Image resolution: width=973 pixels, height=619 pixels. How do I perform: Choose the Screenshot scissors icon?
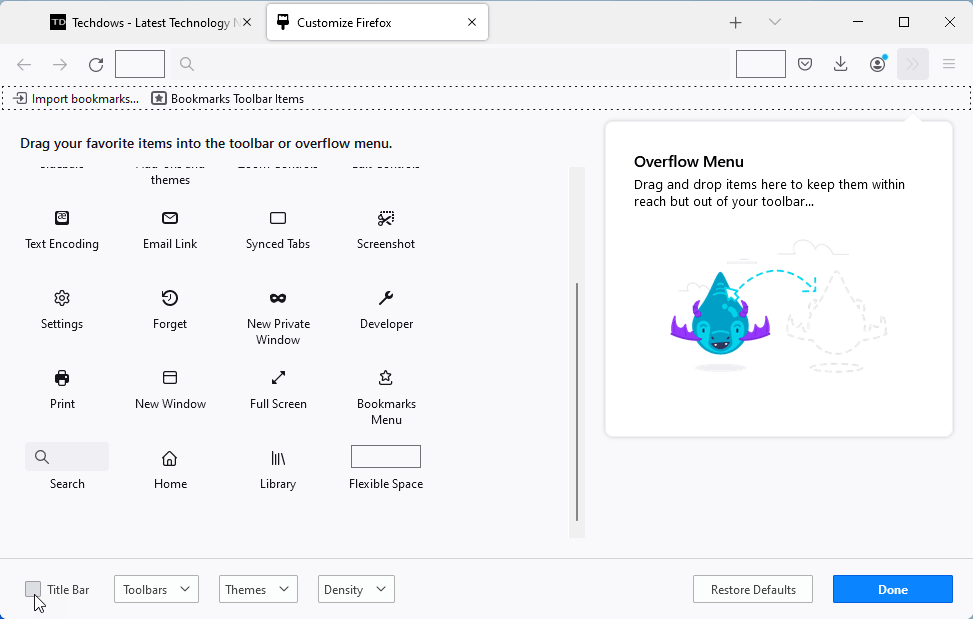tap(386, 218)
